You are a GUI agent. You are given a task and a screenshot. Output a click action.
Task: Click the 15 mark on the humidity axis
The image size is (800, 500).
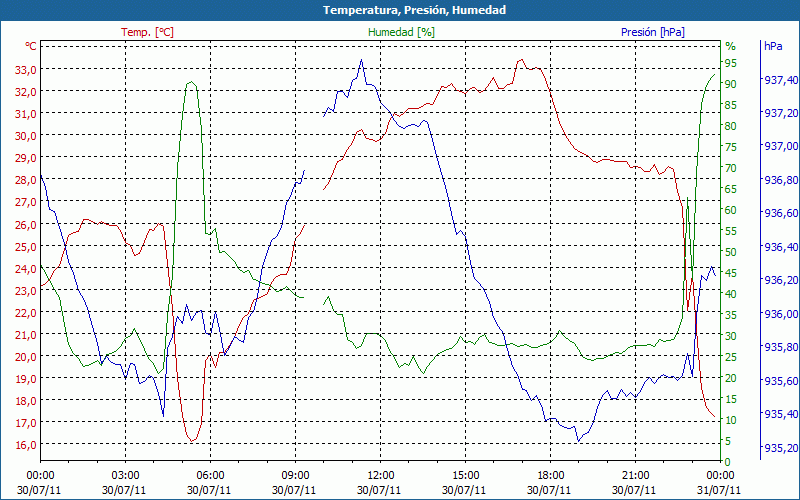pos(731,399)
